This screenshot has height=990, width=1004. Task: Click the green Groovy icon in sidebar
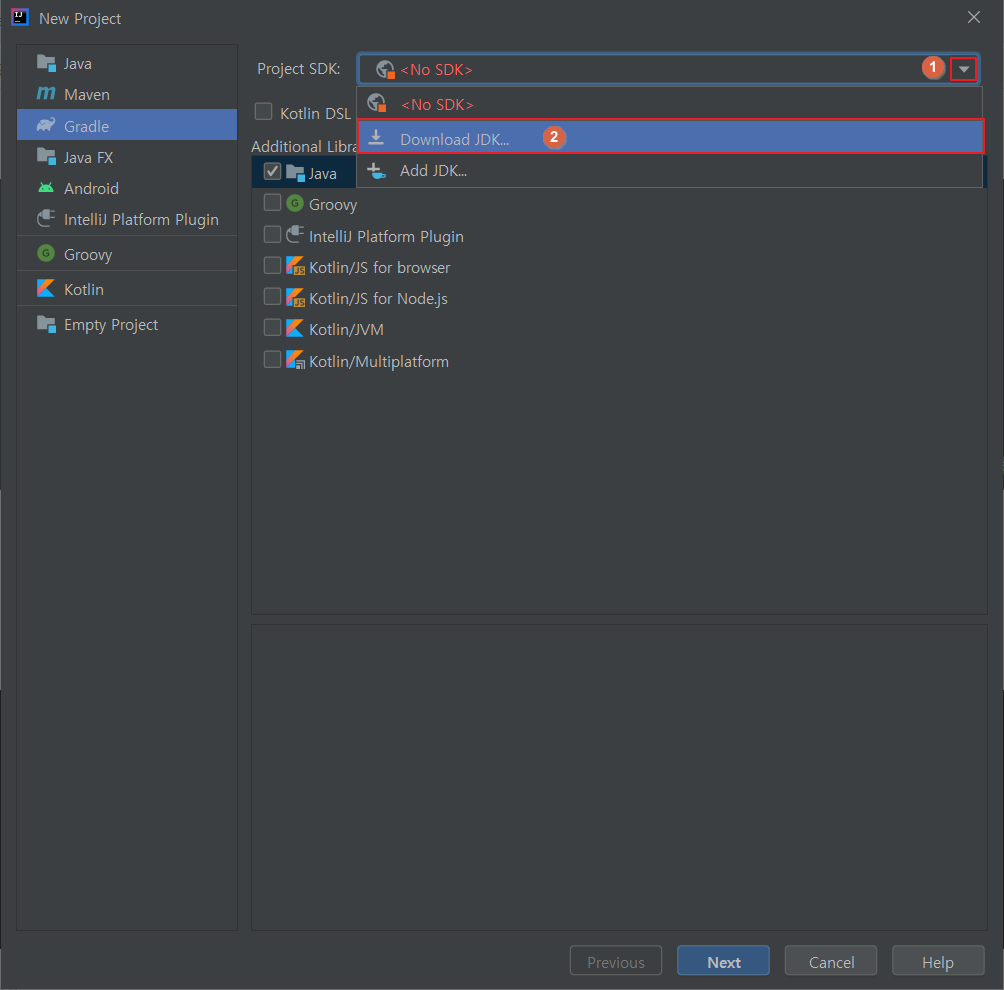coord(46,254)
